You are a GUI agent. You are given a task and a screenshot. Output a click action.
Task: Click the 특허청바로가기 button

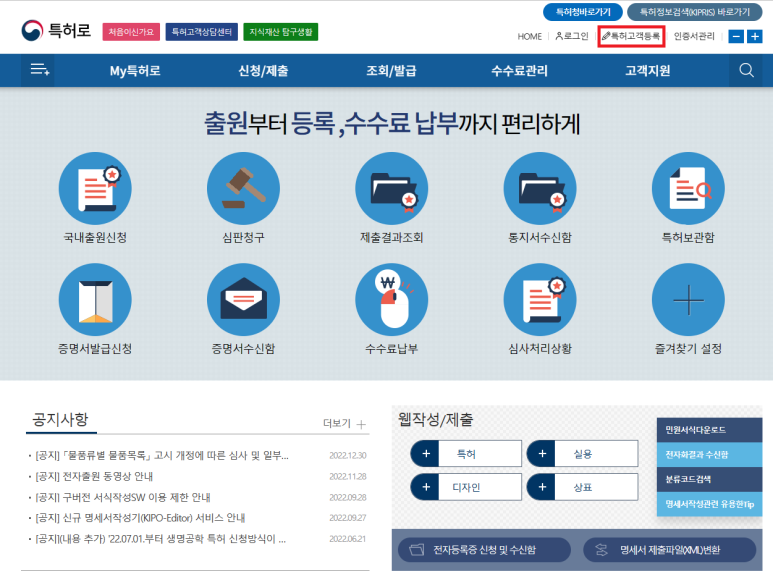tap(583, 12)
